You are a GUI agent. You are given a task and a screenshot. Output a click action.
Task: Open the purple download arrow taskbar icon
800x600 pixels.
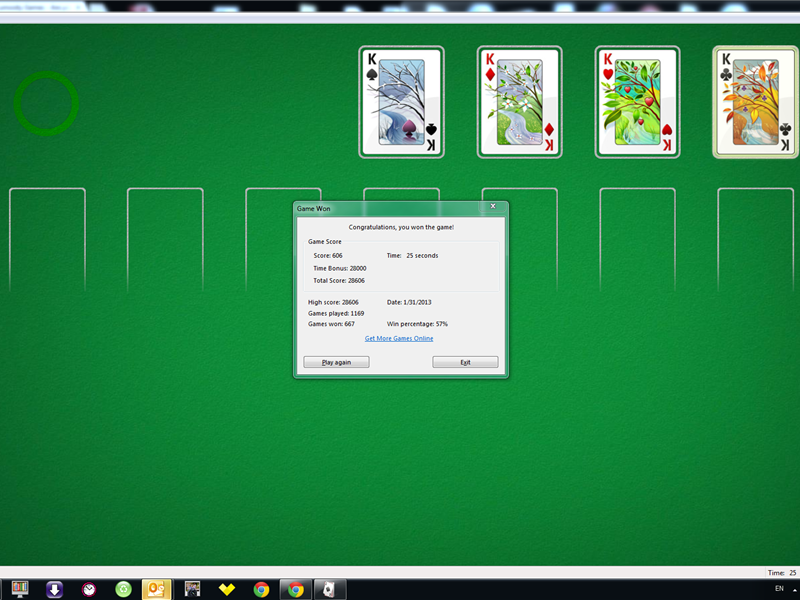[x=54, y=589]
